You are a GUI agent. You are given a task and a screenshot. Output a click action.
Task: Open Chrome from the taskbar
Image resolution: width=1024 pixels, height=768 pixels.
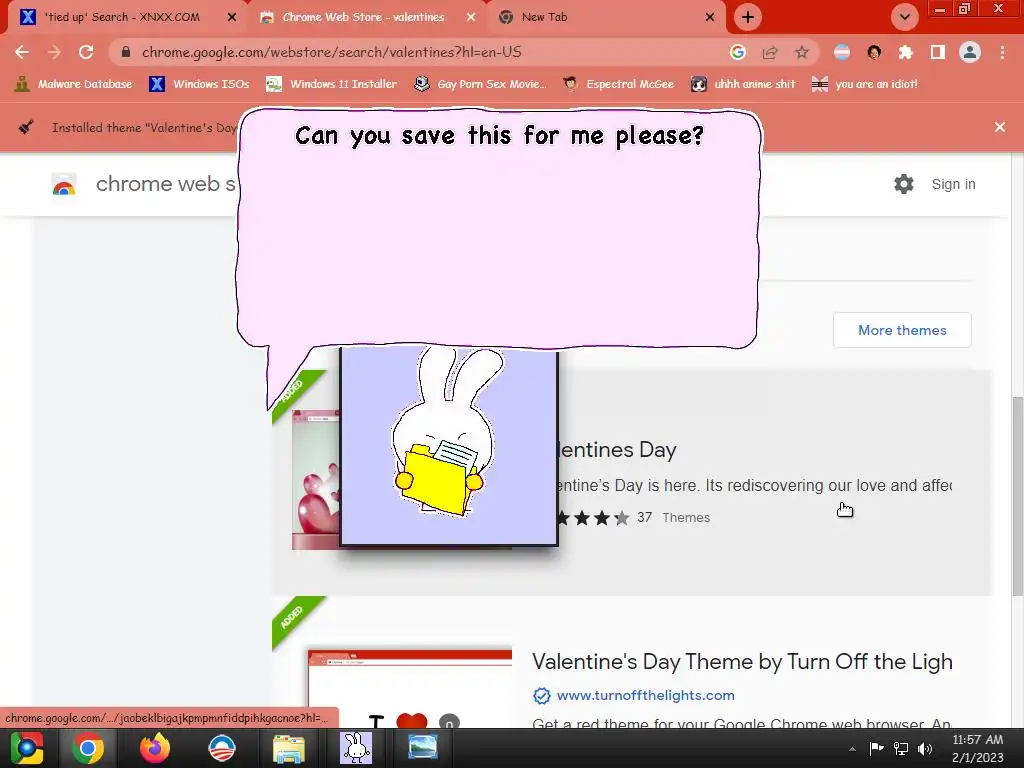(88, 748)
